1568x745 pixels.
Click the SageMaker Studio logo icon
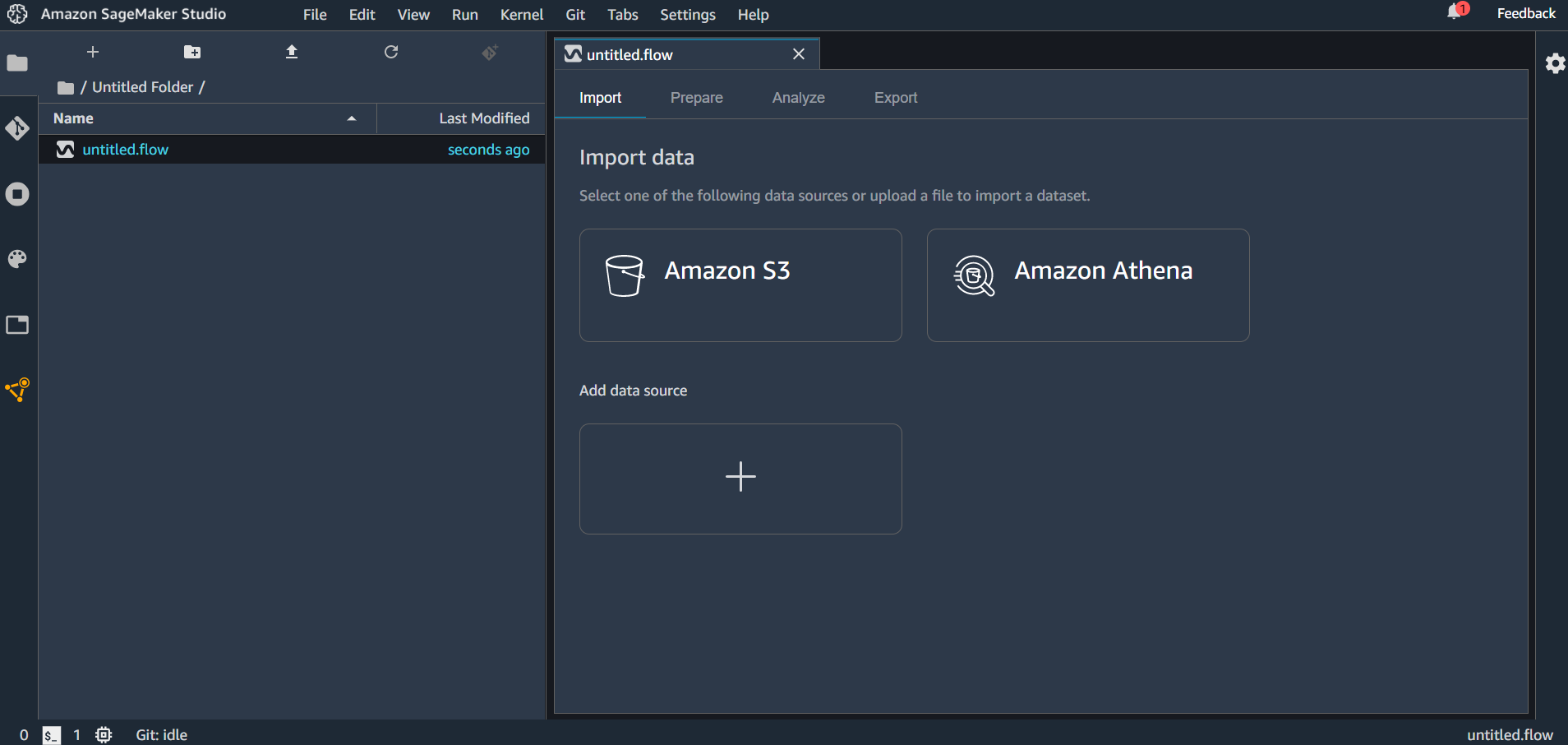click(17, 14)
